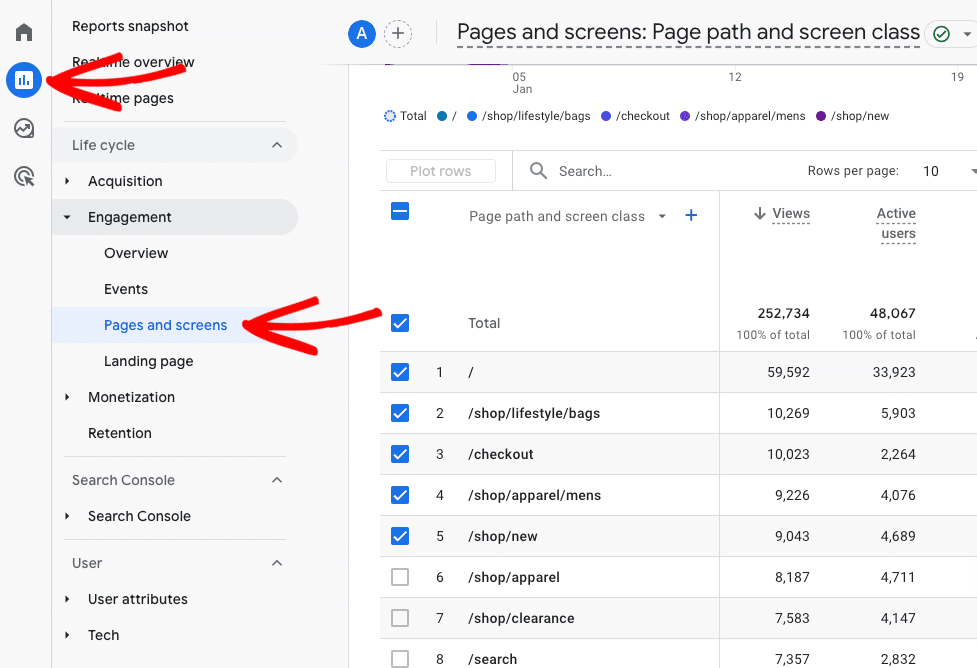
Task: Open the Explore icon in left rail
Action: coord(24,128)
